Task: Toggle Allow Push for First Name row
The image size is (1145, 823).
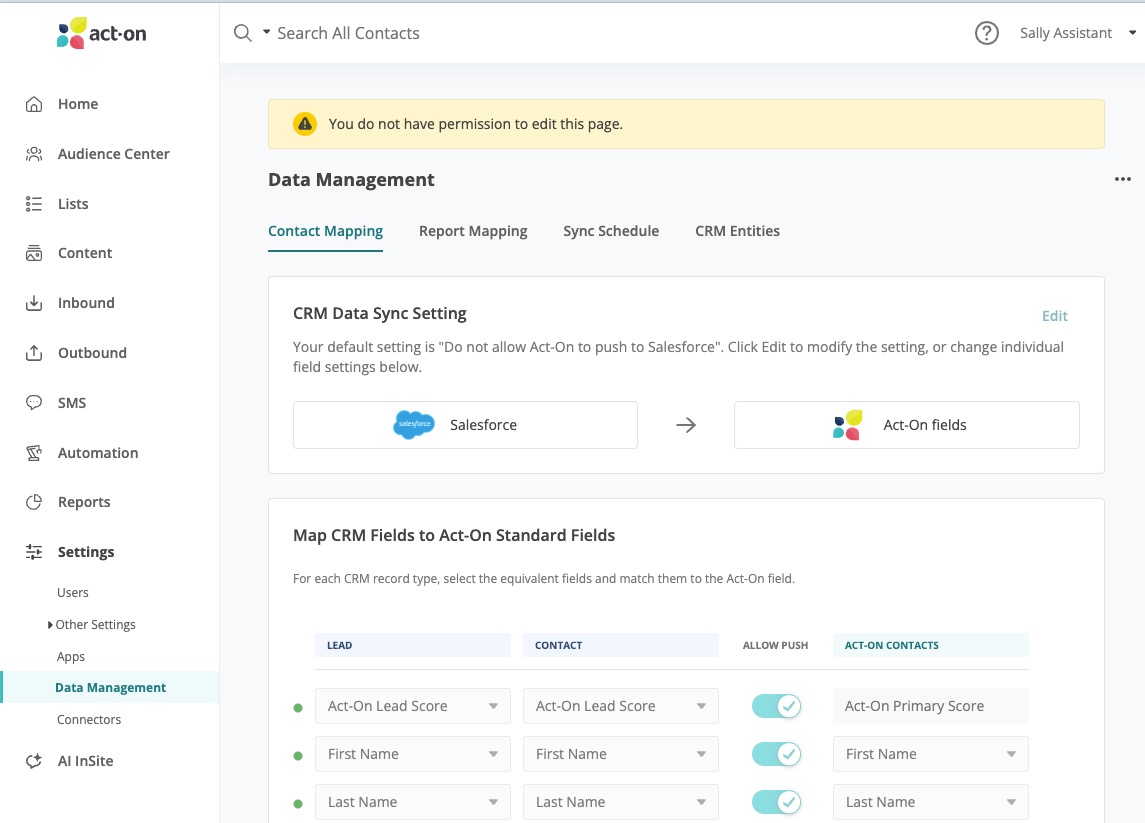Action: [x=776, y=754]
